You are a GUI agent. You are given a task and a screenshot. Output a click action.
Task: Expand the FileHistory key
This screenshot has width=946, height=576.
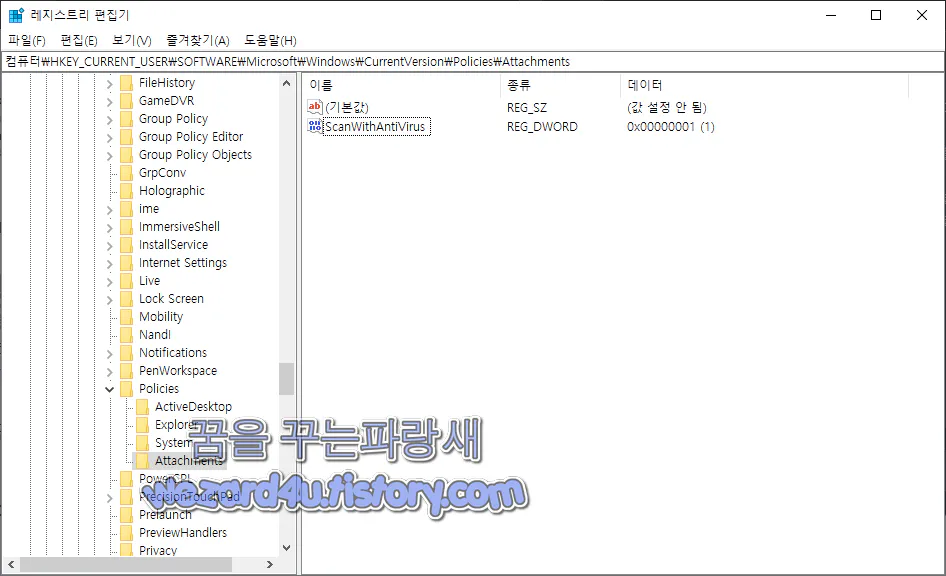pyautogui.click(x=109, y=84)
